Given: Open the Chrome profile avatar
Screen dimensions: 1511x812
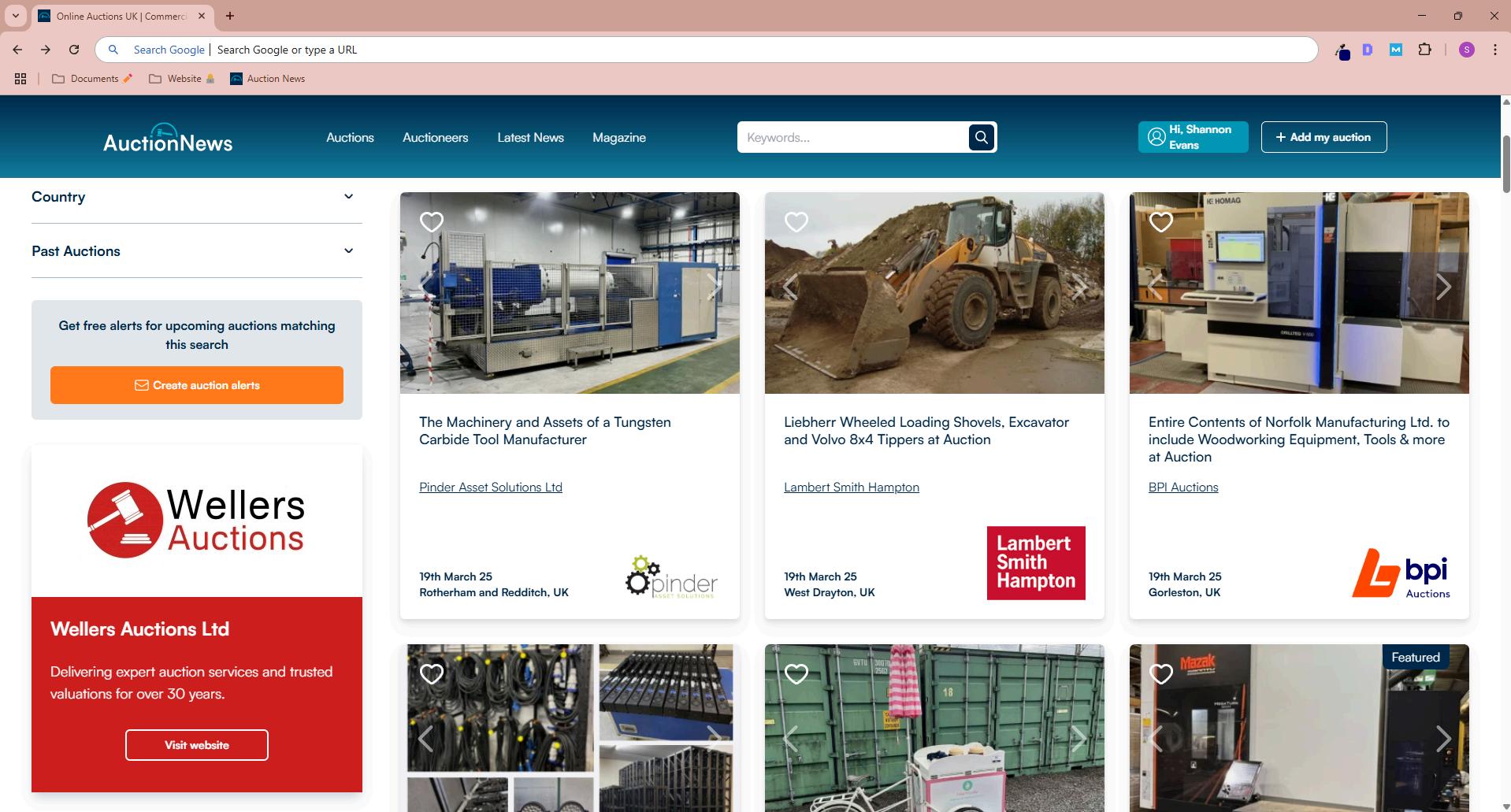Looking at the screenshot, I should 1466,50.
